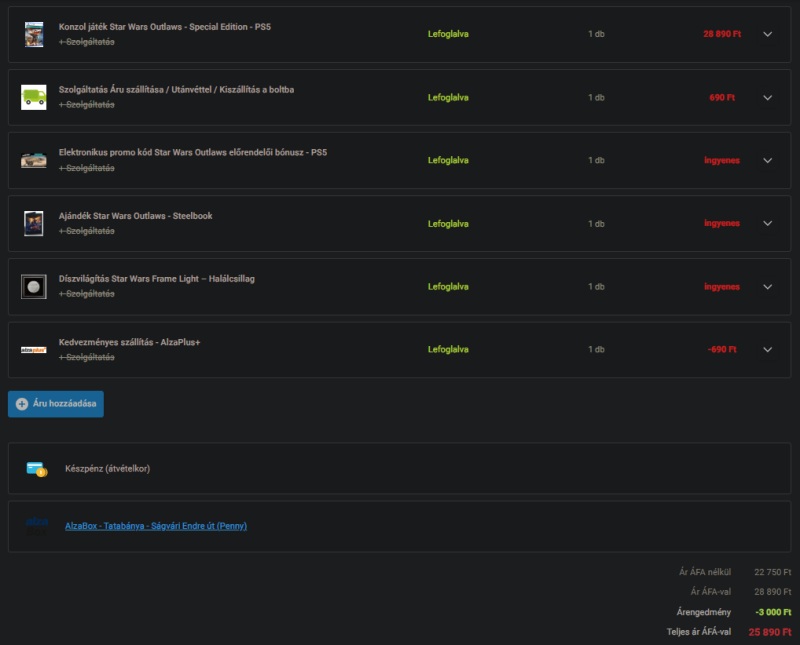
Task: Click 'ingyenes' price on Halálcsillag row
Action: tap(722, 287)
